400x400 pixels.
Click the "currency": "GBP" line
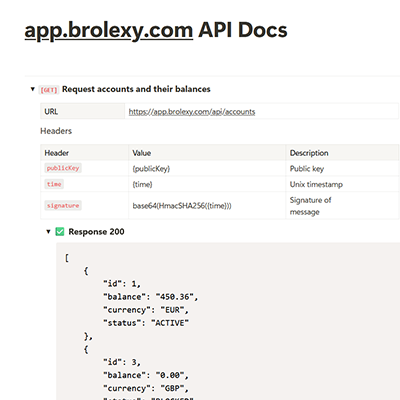click(146, 388)
